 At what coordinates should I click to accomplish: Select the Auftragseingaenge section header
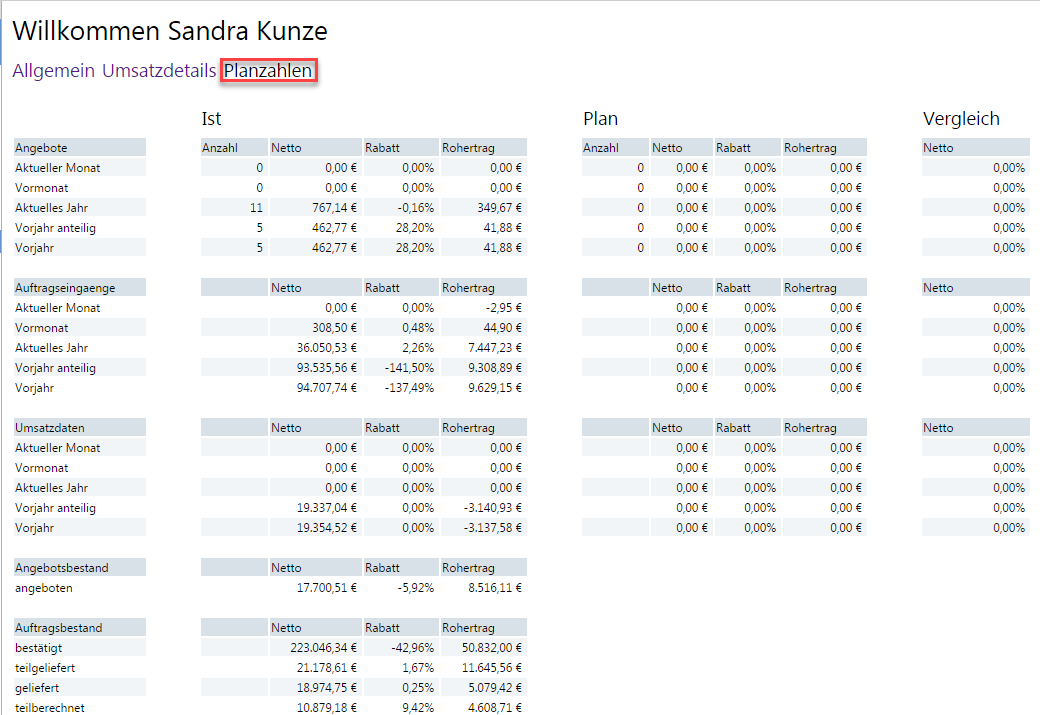pos(65,288)
